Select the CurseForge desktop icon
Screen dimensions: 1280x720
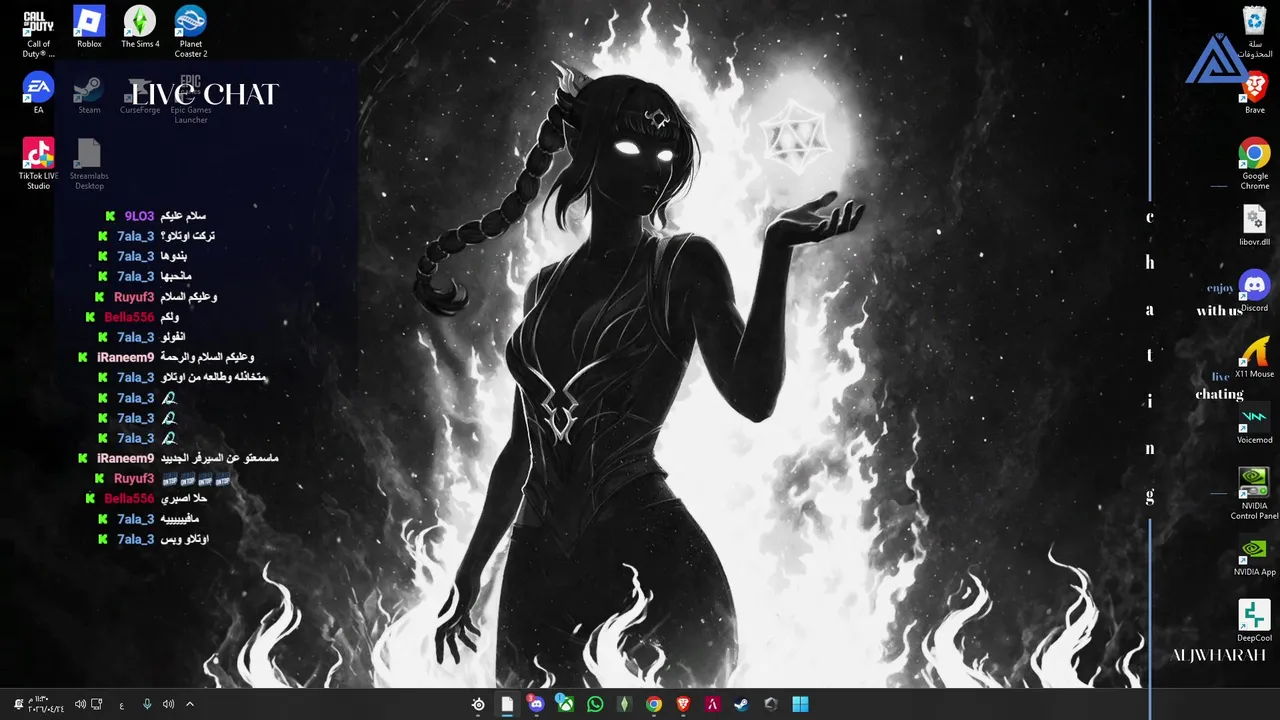tap(140, 94)
